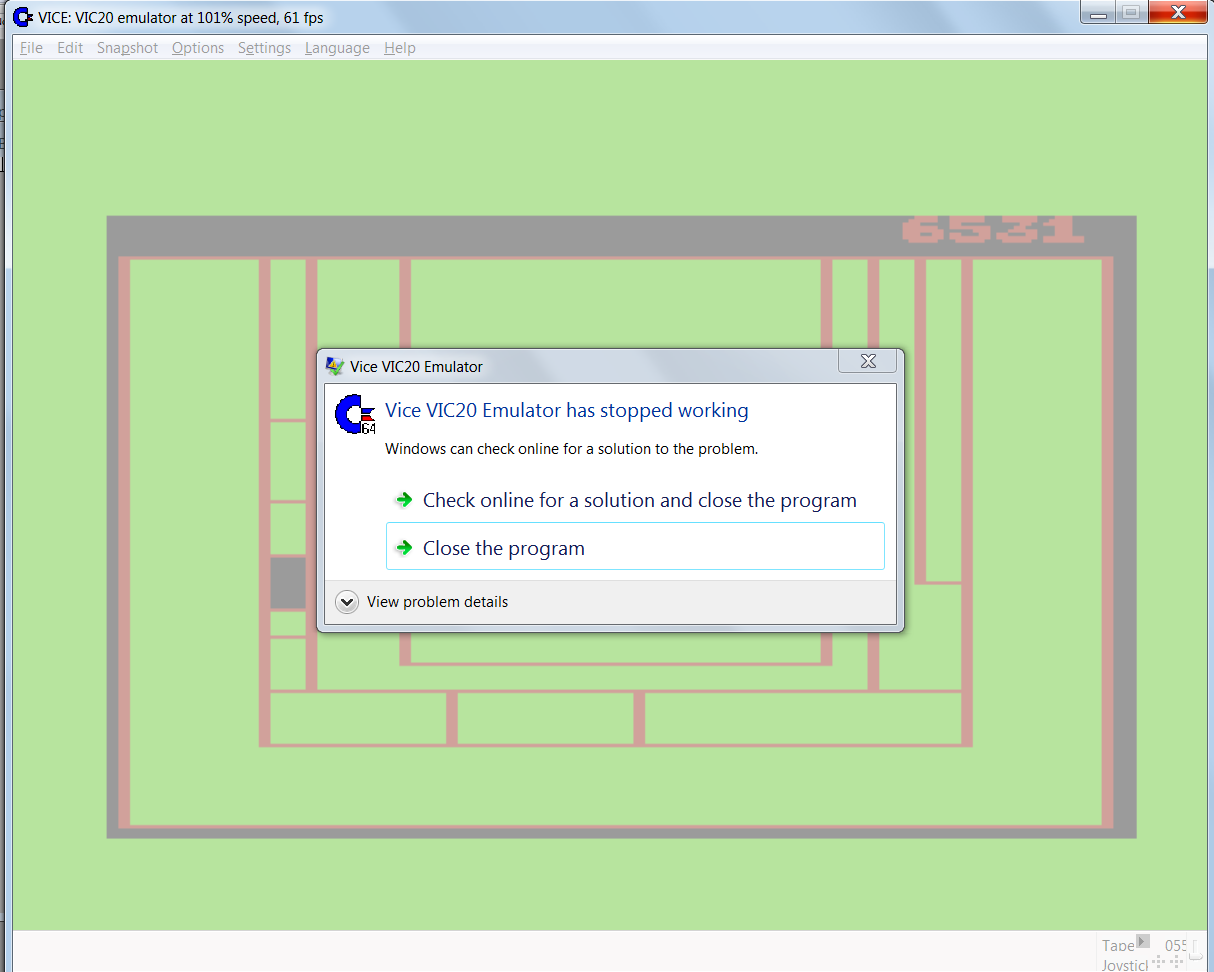Open the Language menu
Viewport: 1214px width, 972px height.
pyautogui.click(x=337, y=48)
